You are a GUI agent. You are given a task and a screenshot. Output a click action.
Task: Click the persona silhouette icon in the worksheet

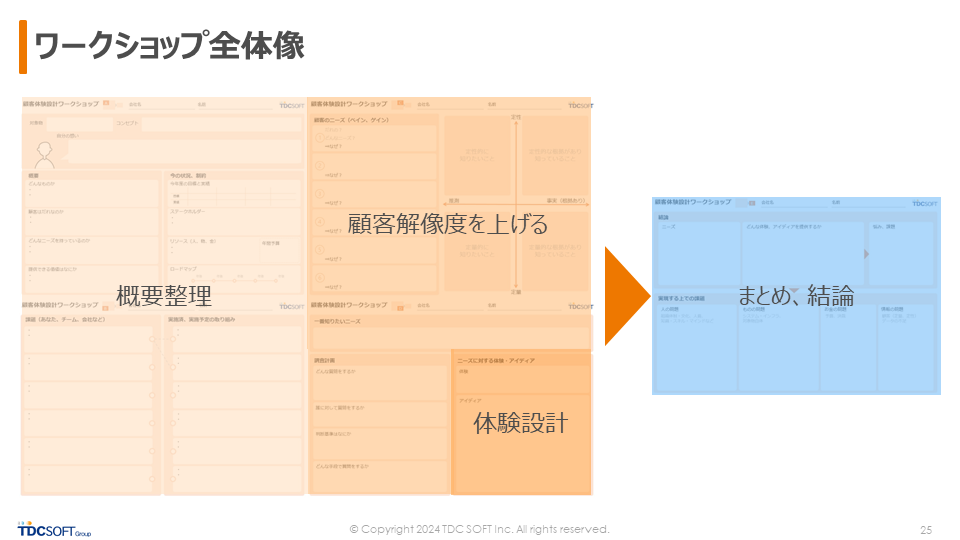point(44,153)
